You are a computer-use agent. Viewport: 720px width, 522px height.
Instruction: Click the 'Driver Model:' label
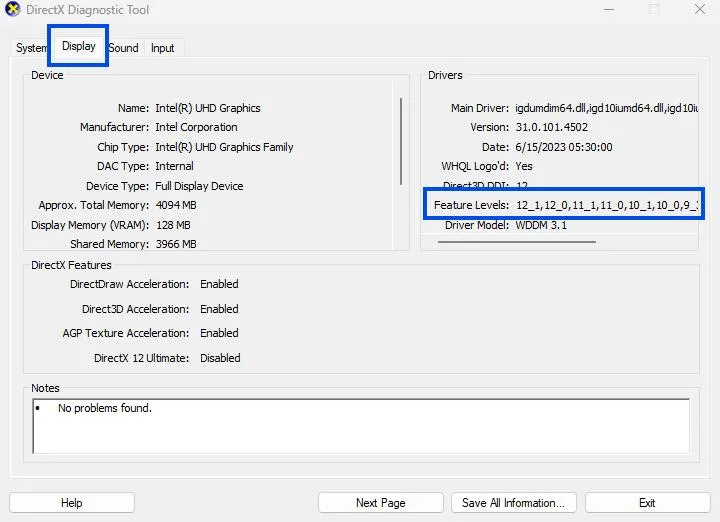477,225
